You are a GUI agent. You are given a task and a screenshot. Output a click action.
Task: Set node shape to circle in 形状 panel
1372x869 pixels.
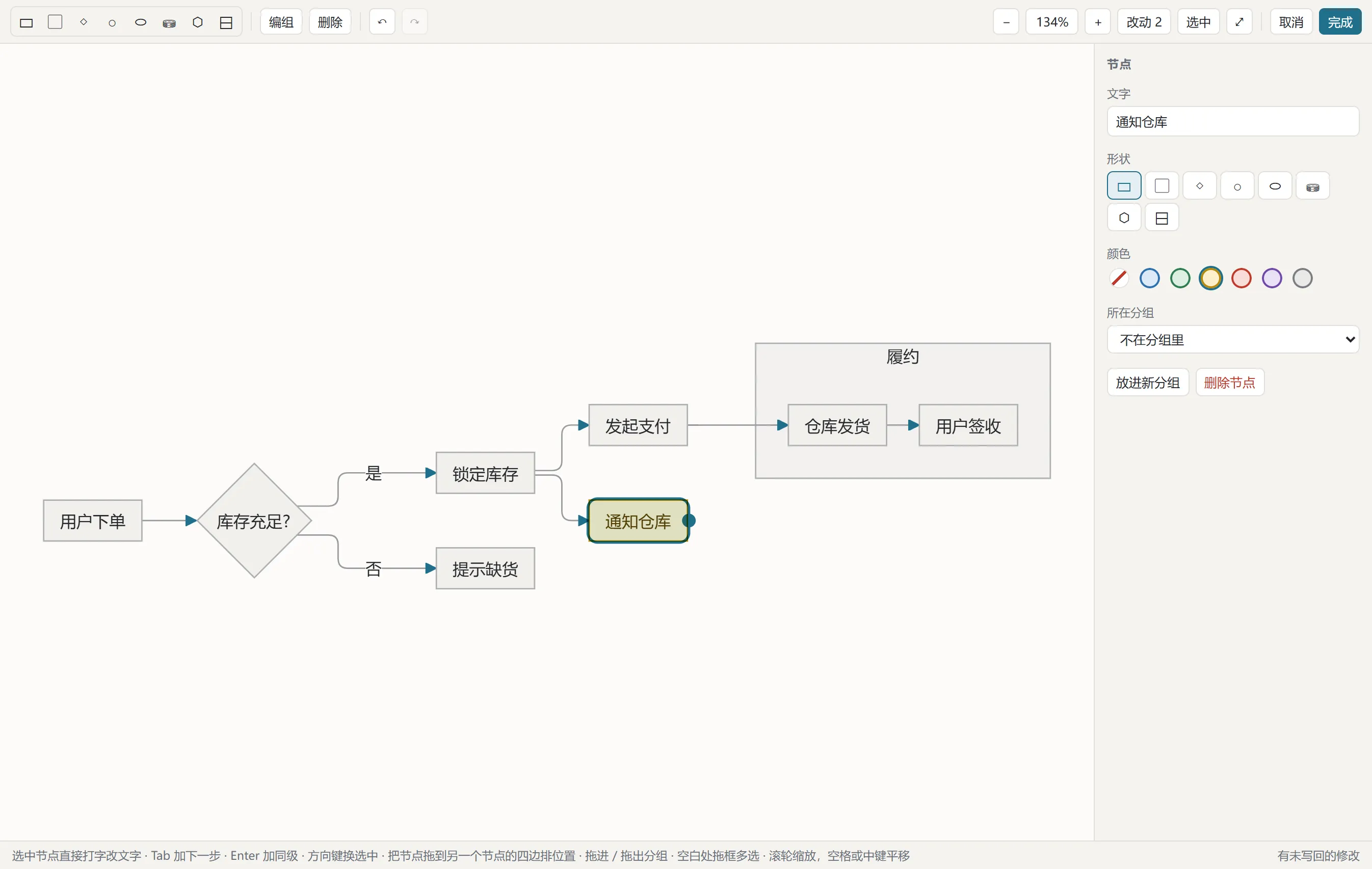click(x=1237, y=185)
